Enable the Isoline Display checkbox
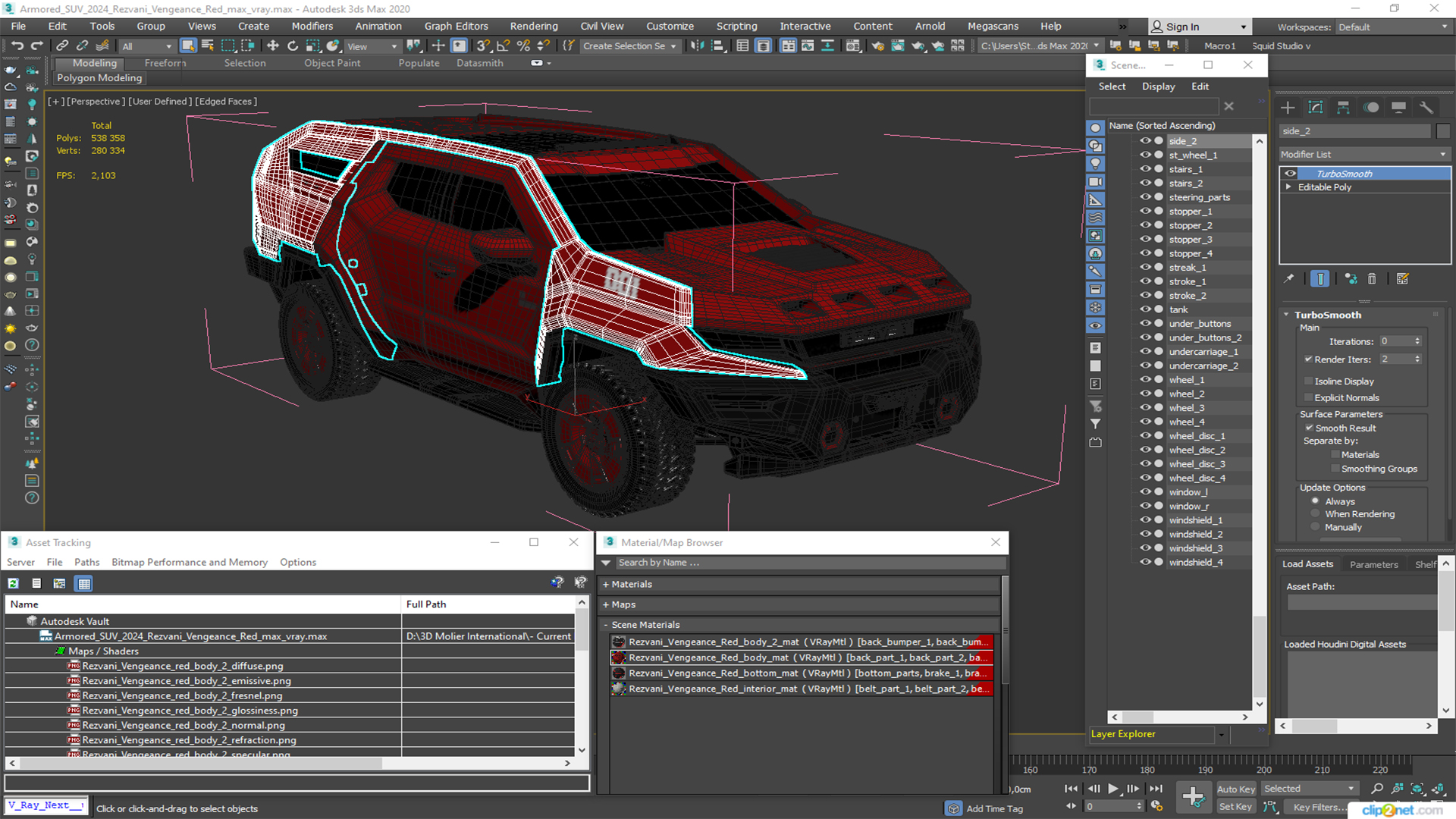Image resolution: width=1456 pixels, height=819 pixels. click(1308, 381)
